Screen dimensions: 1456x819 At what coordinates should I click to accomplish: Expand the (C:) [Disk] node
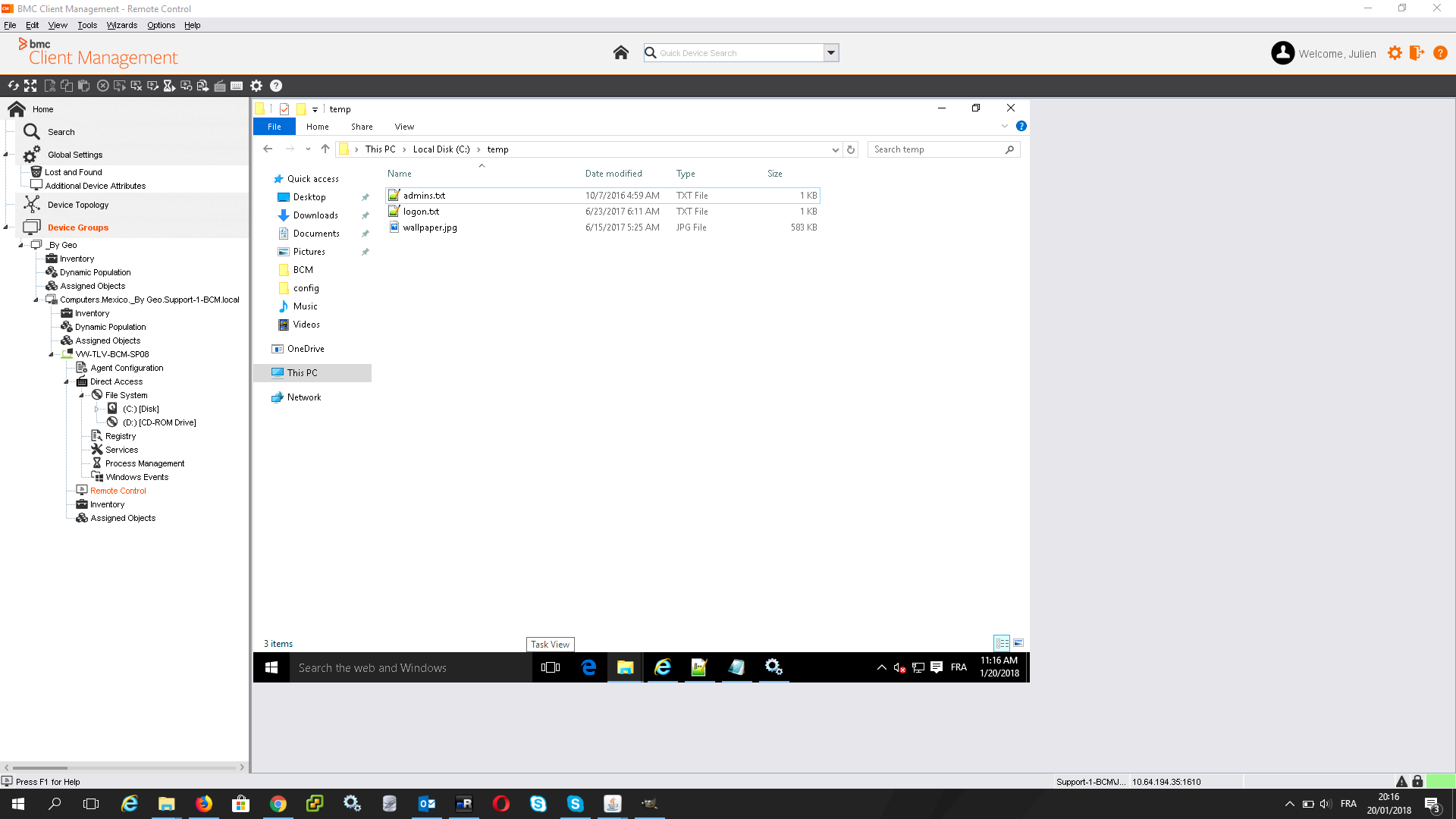(x=96, y=409)
